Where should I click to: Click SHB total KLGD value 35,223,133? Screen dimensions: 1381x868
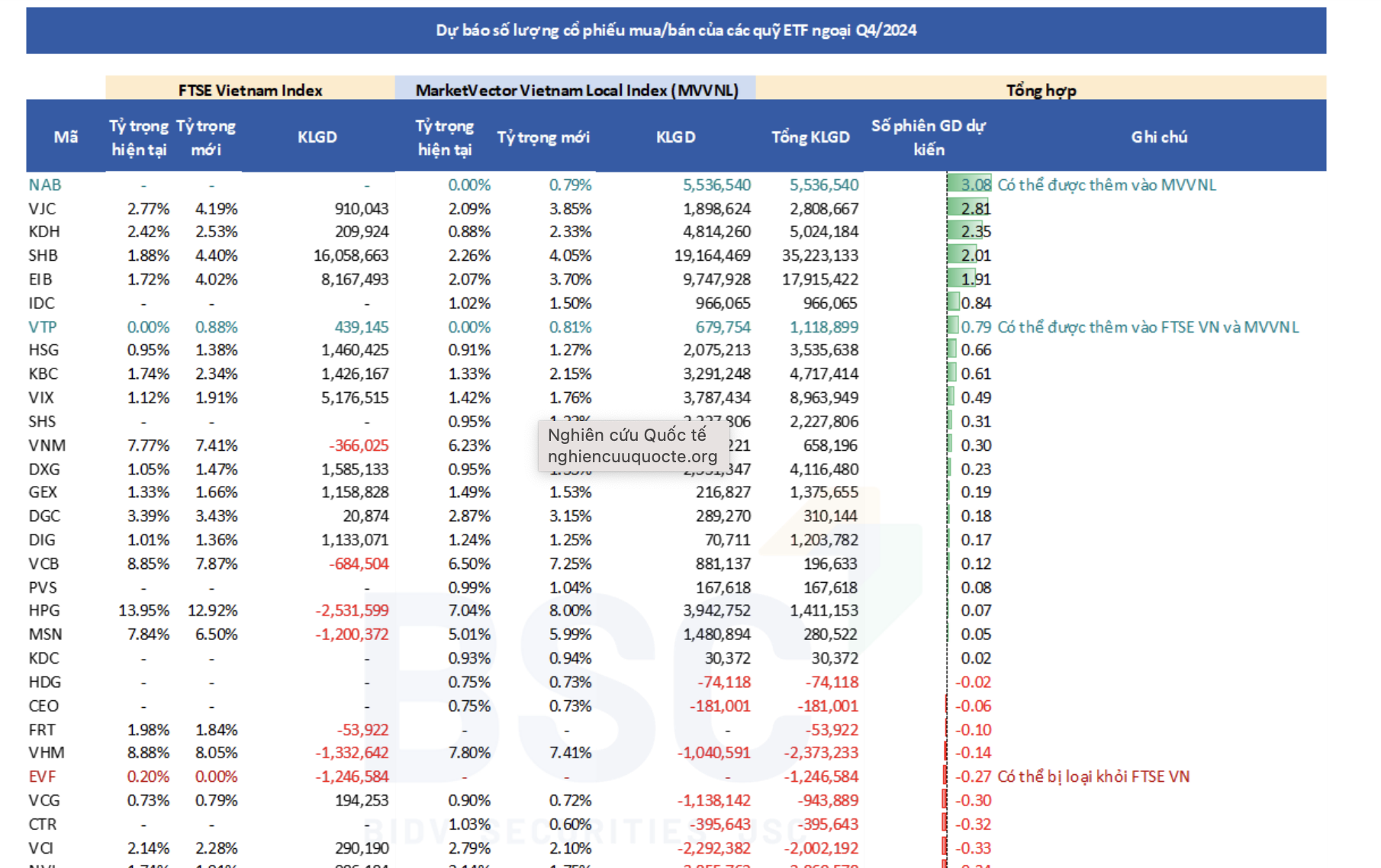pos(819,256)
